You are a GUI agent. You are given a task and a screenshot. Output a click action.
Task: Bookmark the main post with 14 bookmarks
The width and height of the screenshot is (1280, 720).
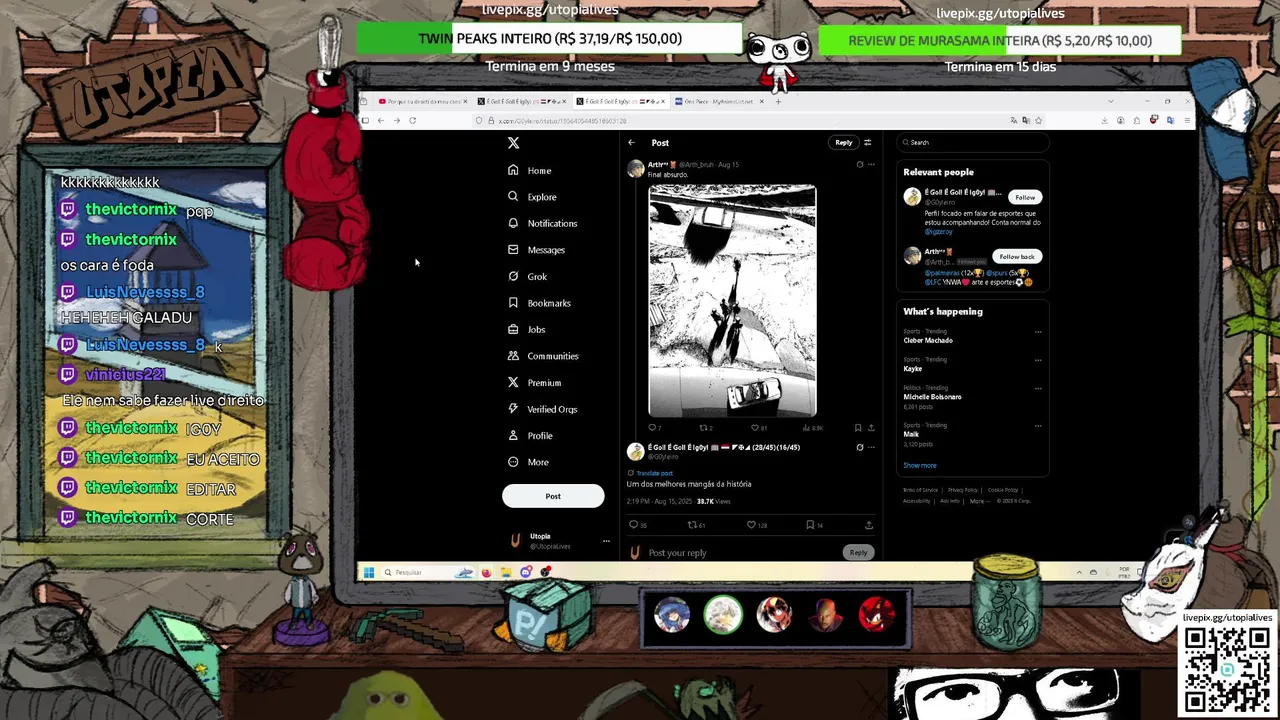[x=814, y=525]
